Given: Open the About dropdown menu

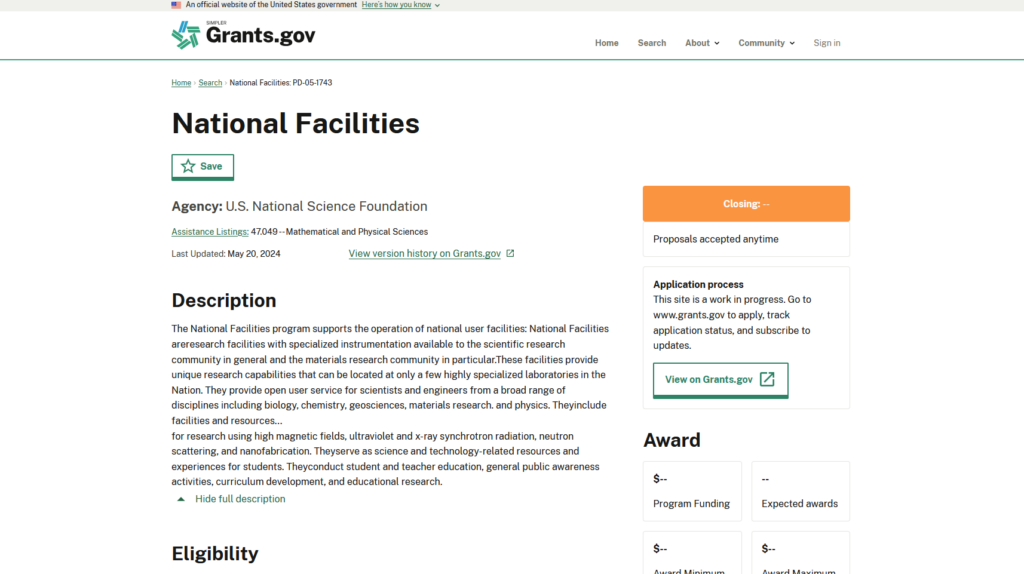Looking at the screenshot, I should click(702, 43).
